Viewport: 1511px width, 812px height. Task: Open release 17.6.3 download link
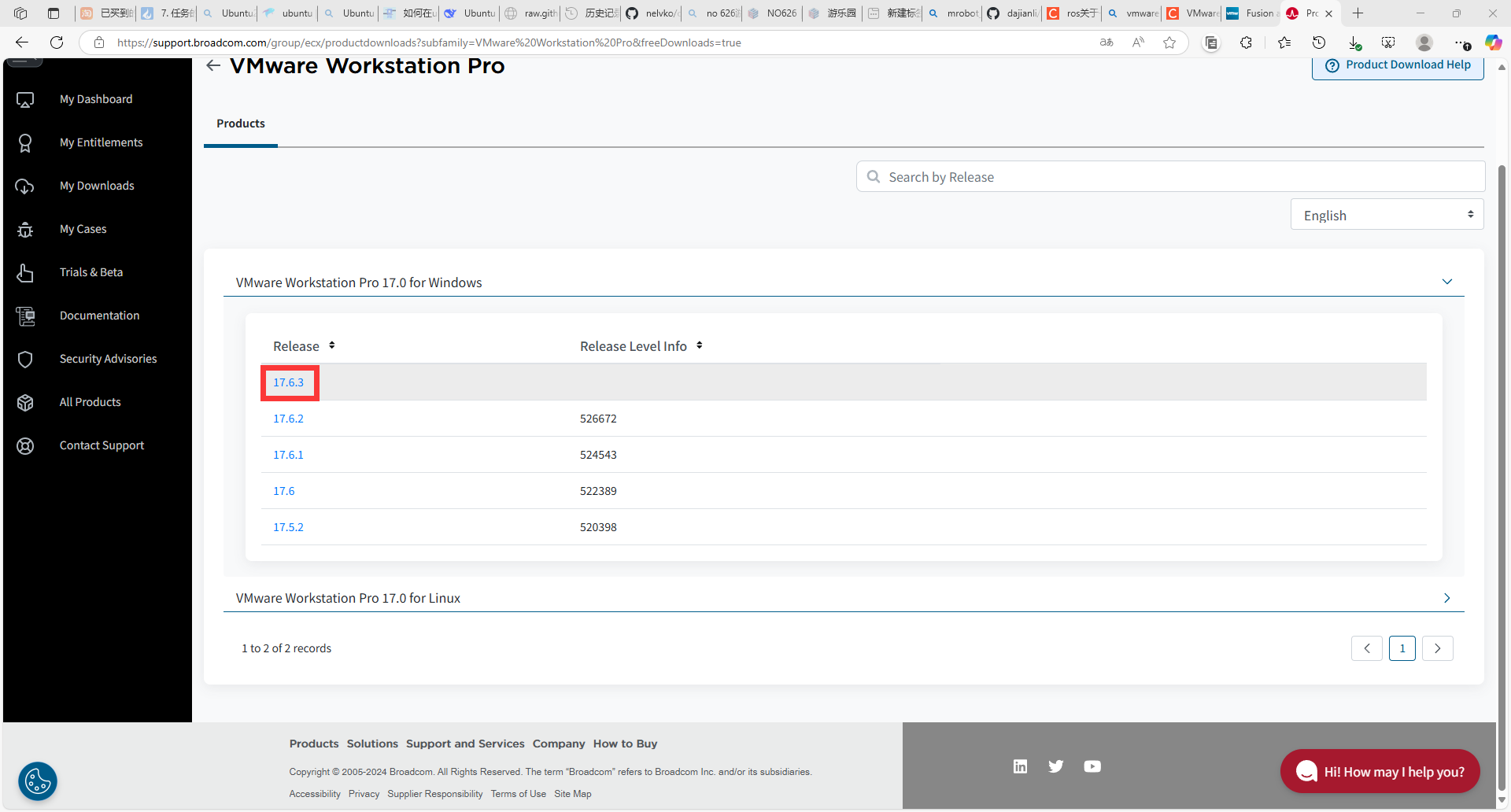coord(288,382)
